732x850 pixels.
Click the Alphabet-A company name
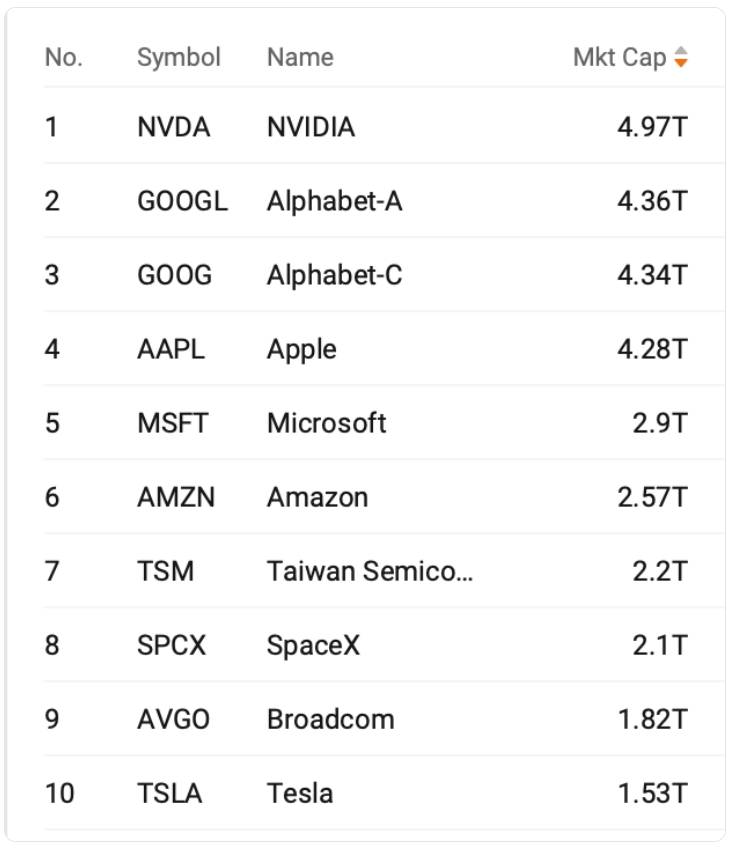coord(335,201)
